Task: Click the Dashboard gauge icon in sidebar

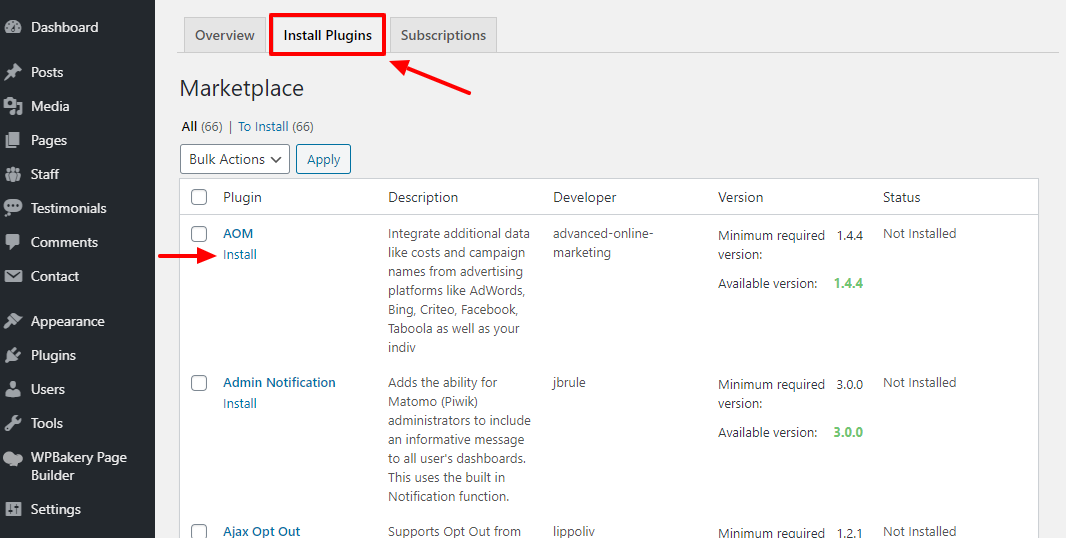Action: pyautogui.click(x=13, y=27)
